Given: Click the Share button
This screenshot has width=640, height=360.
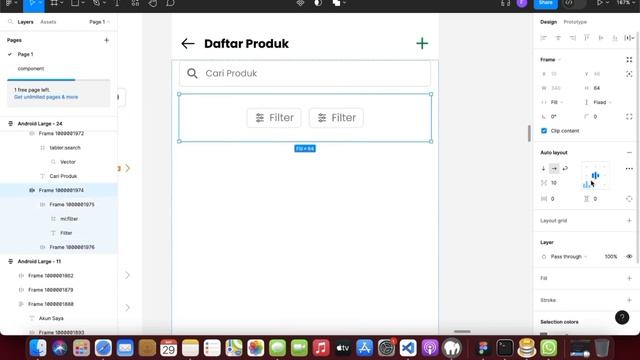Looking at the screenshot, I should click(x=545, y=3).
